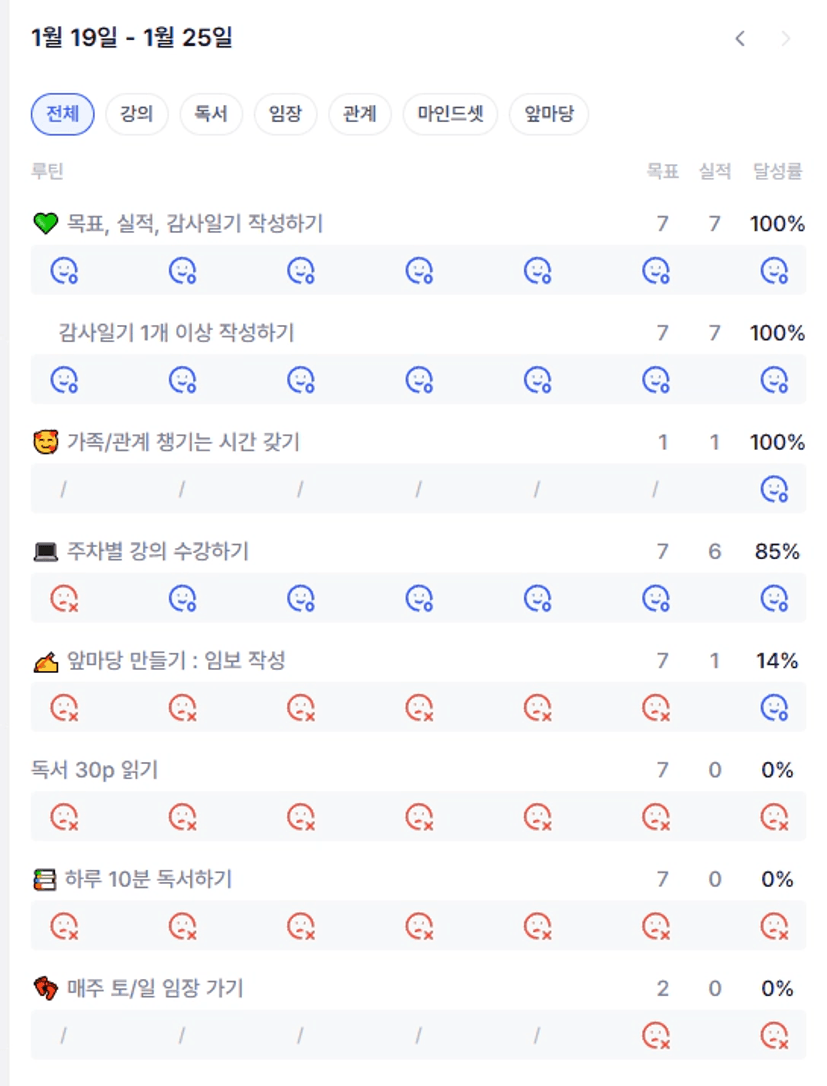Click the 달성률 column header
Viewport: 827px width, 1086px height.
pyautogui.click(x=778, y=172)
